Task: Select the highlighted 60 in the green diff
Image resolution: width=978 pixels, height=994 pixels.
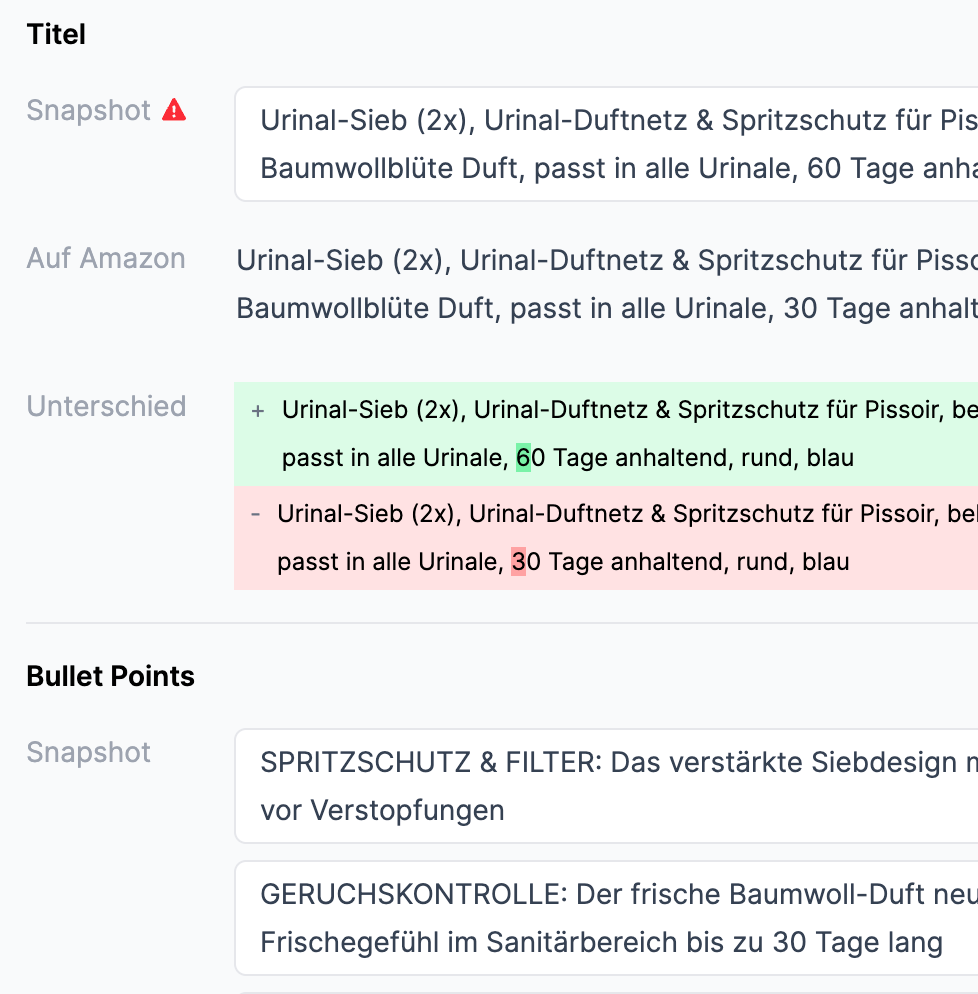Action: point(523,457)
